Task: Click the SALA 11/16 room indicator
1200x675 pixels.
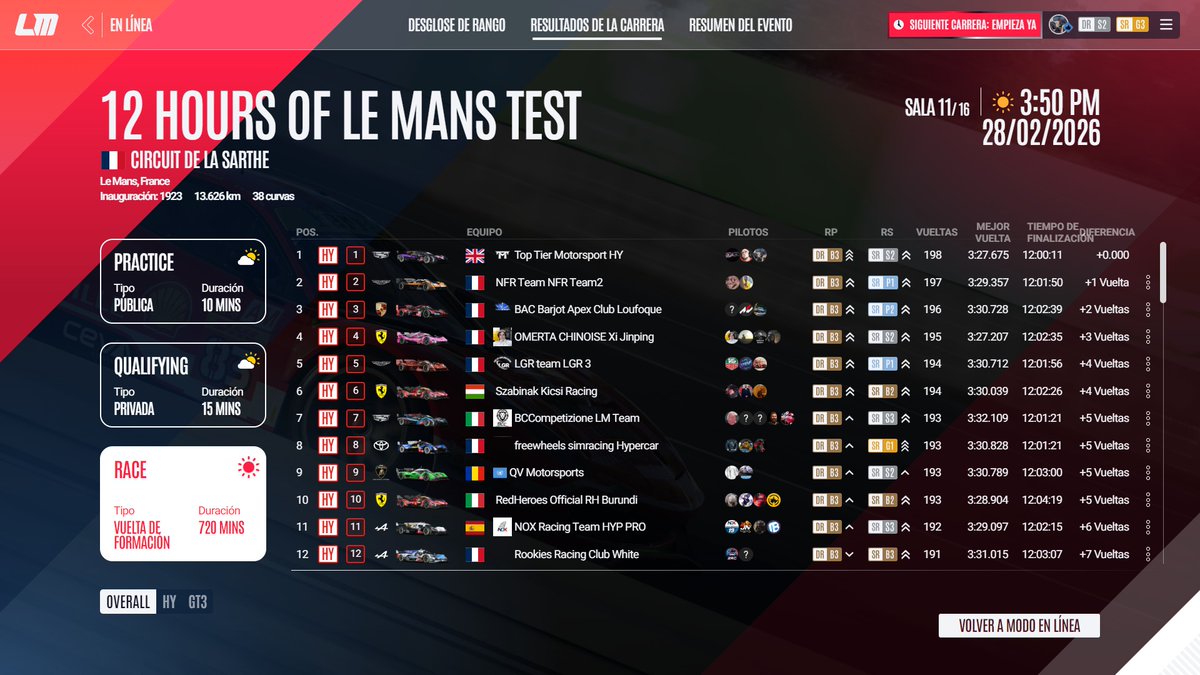Action: (937, 108)
